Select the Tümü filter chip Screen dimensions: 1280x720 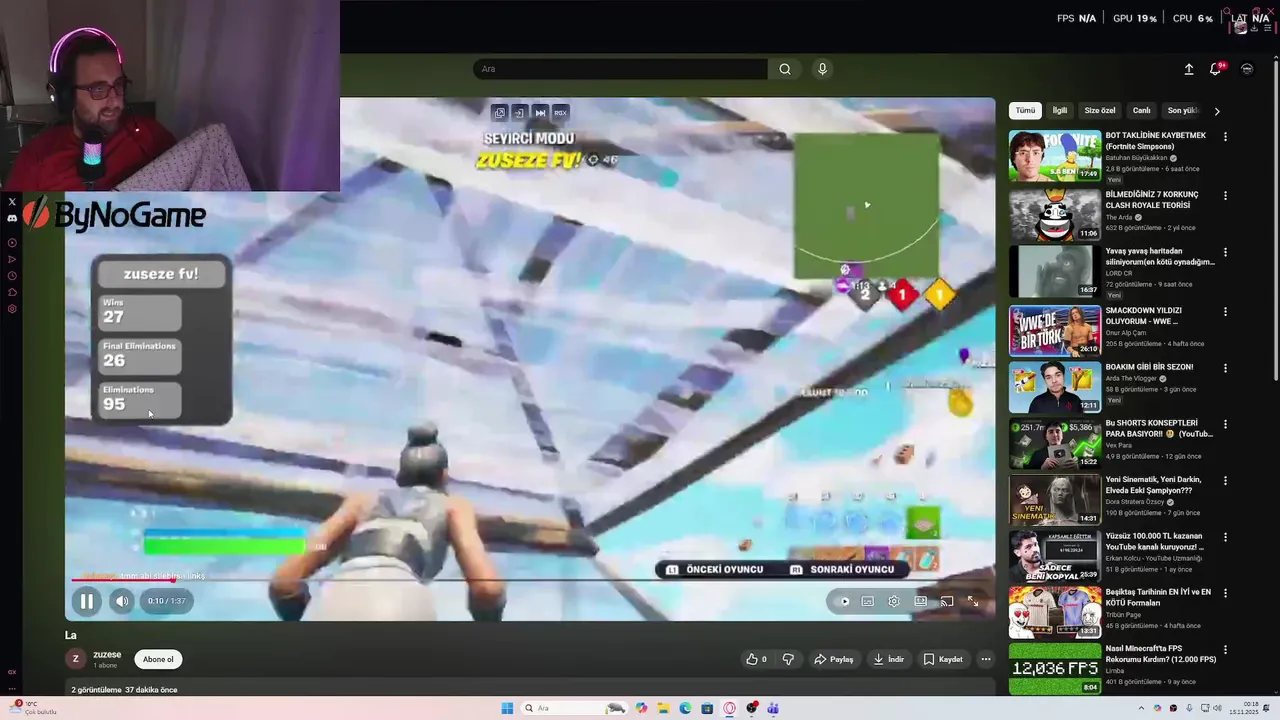click(1026, 111)
